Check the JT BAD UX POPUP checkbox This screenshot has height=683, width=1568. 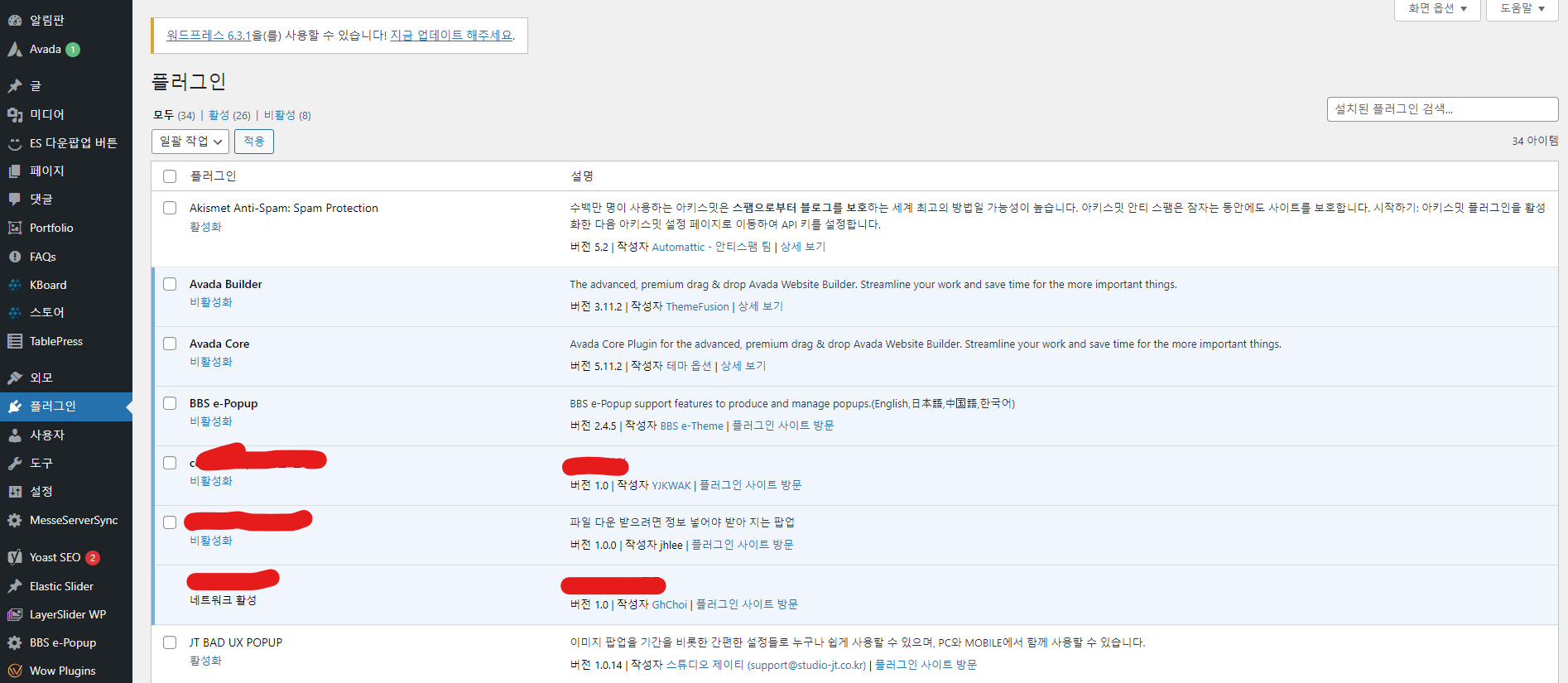(170, 642)
